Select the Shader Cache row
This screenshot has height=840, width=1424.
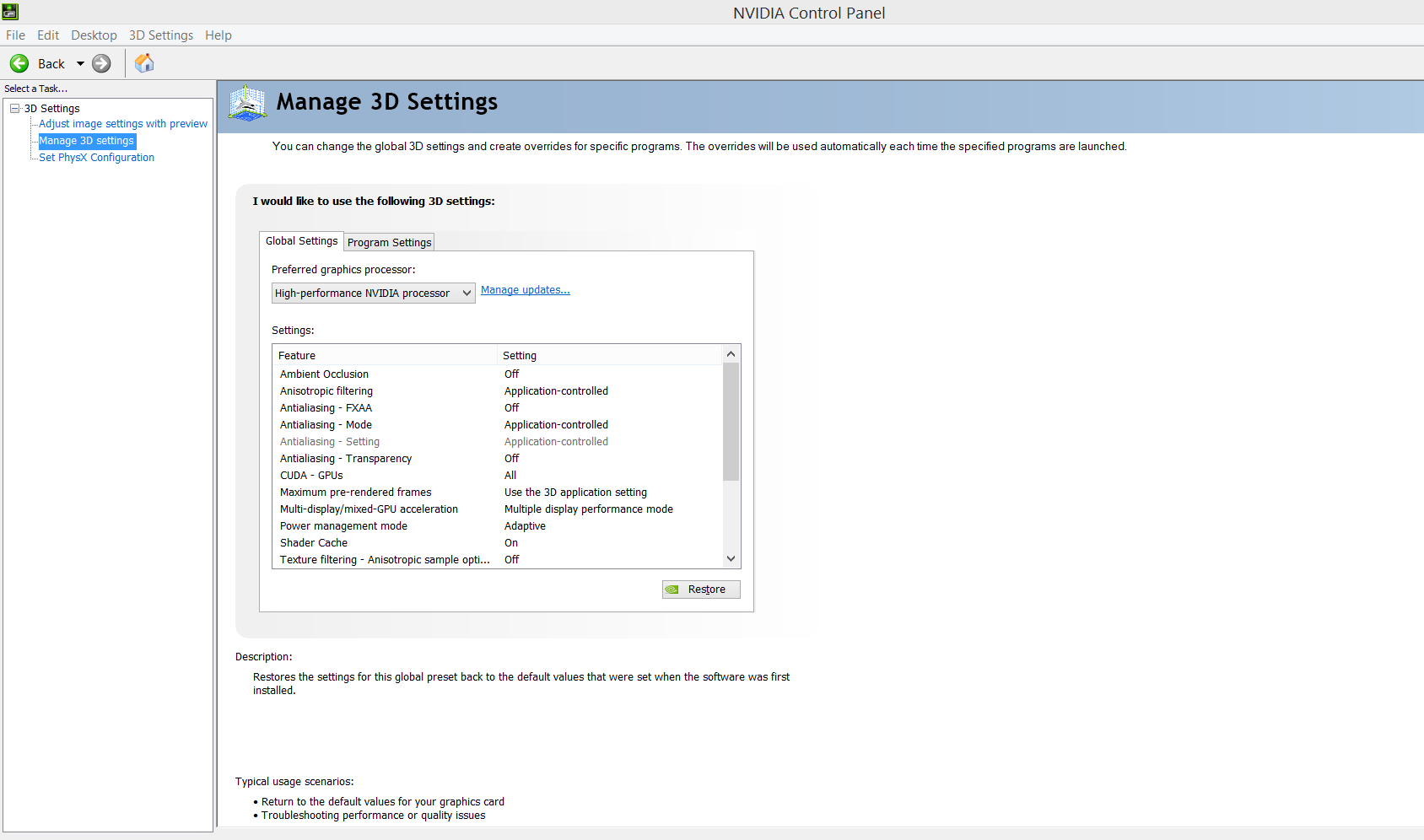pos(498,543)
